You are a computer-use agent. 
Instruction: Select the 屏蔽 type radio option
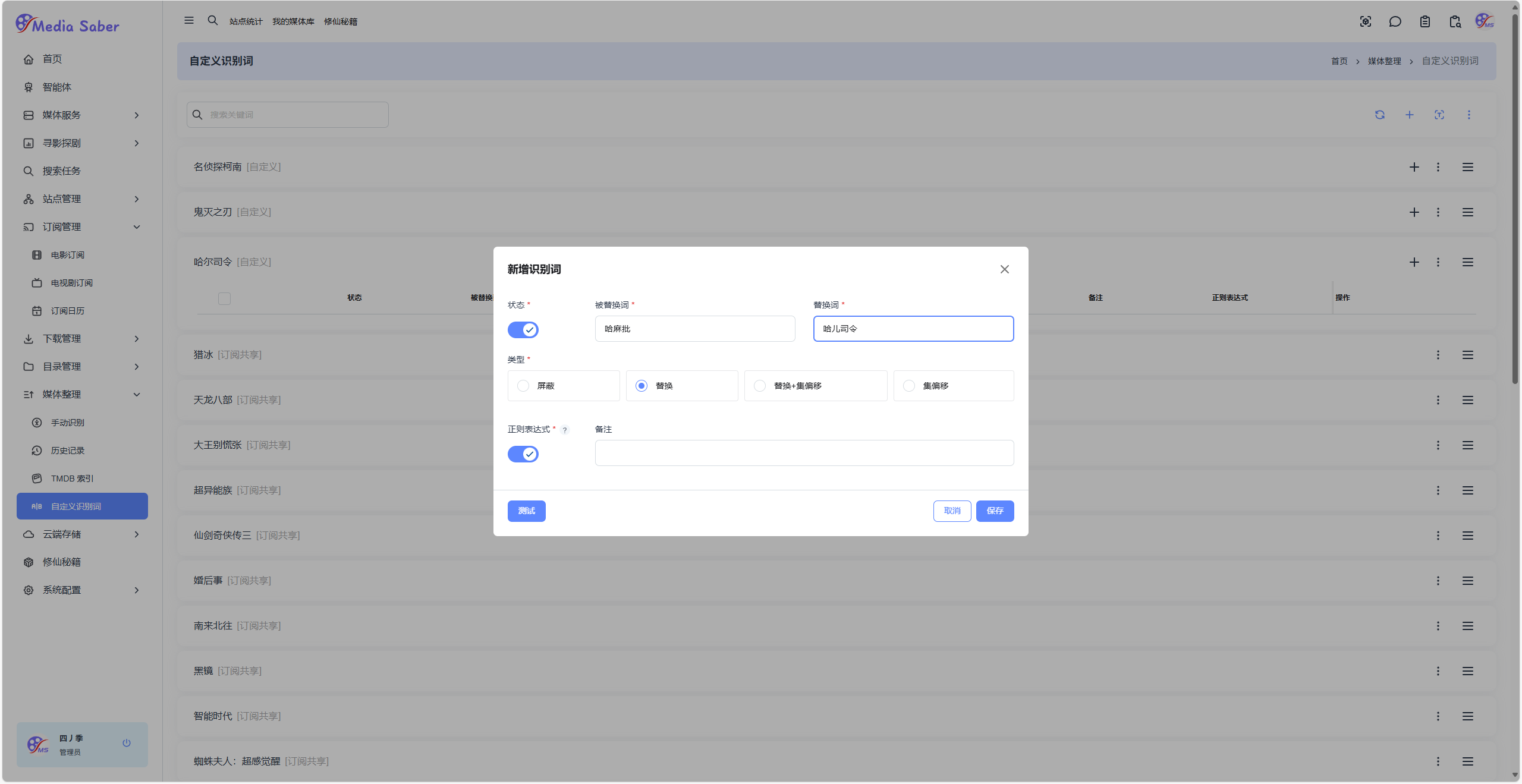pyautogui.click(x=523, y=386)
